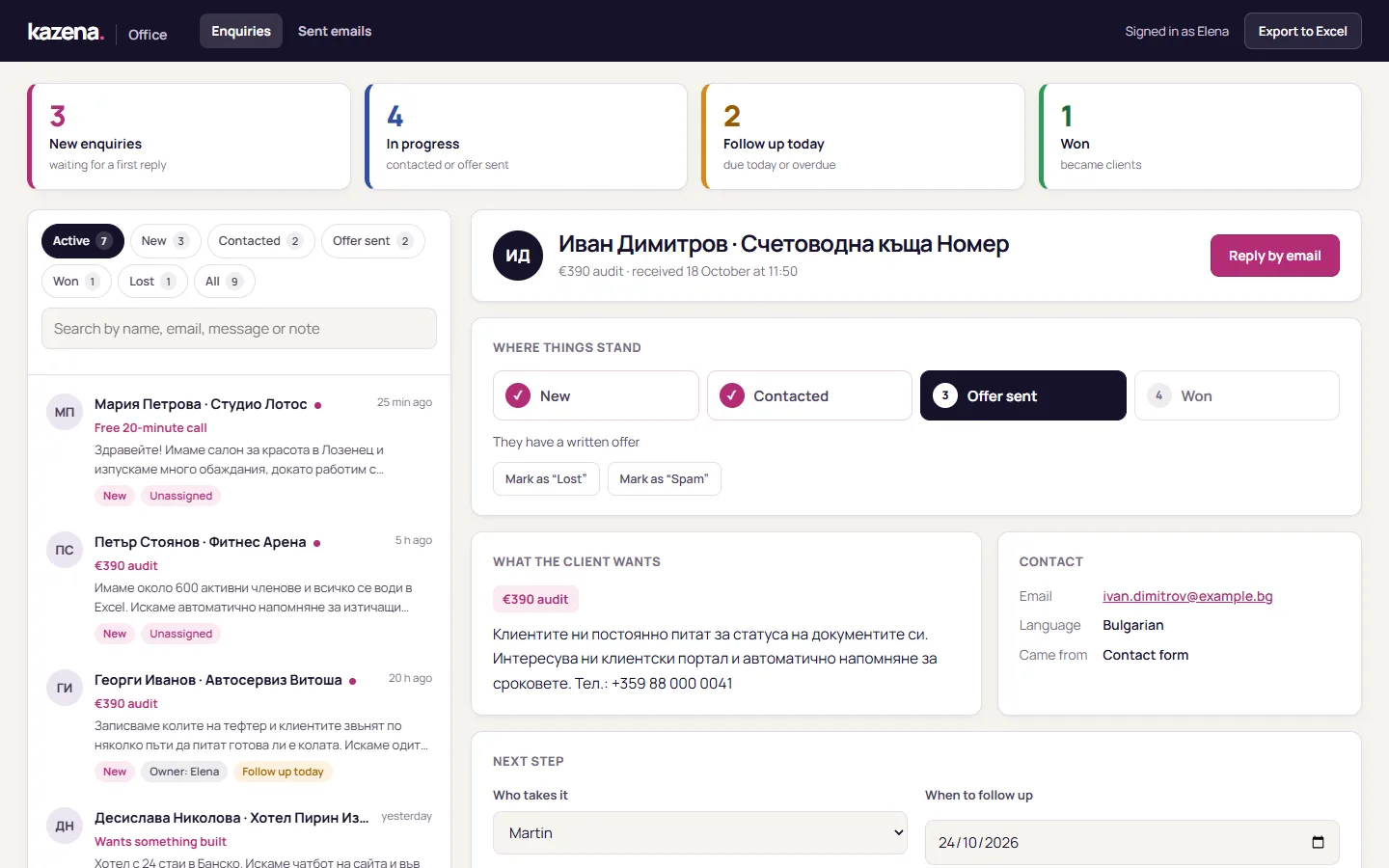Filter the list by Active enquiries

83,241
